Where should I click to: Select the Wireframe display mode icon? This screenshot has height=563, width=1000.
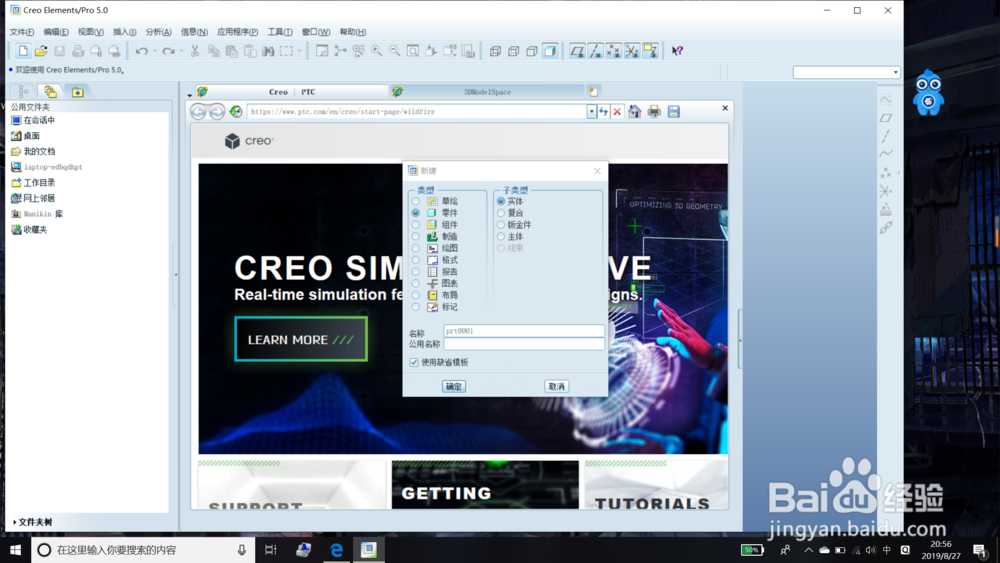point(496,51)
